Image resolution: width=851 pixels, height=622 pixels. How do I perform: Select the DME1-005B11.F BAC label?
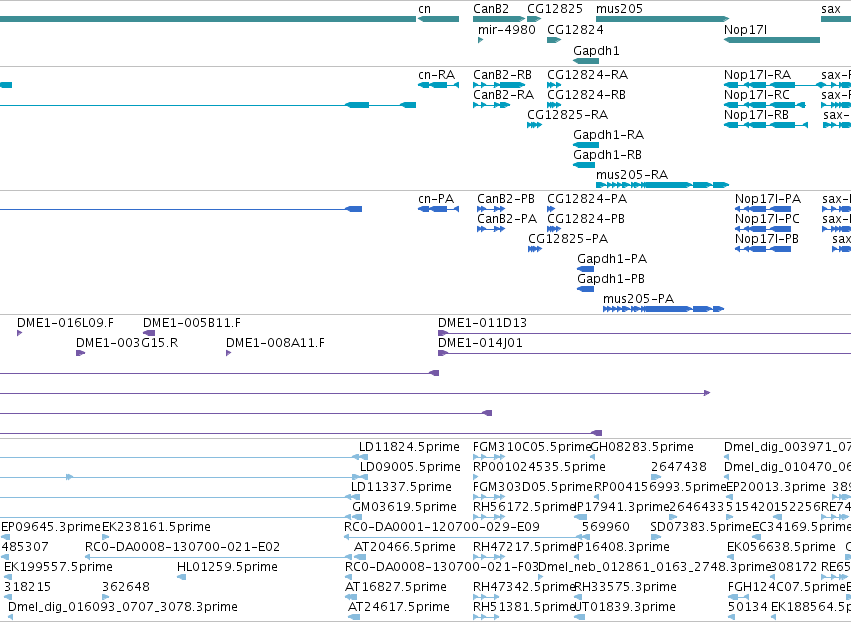(192, 323)
